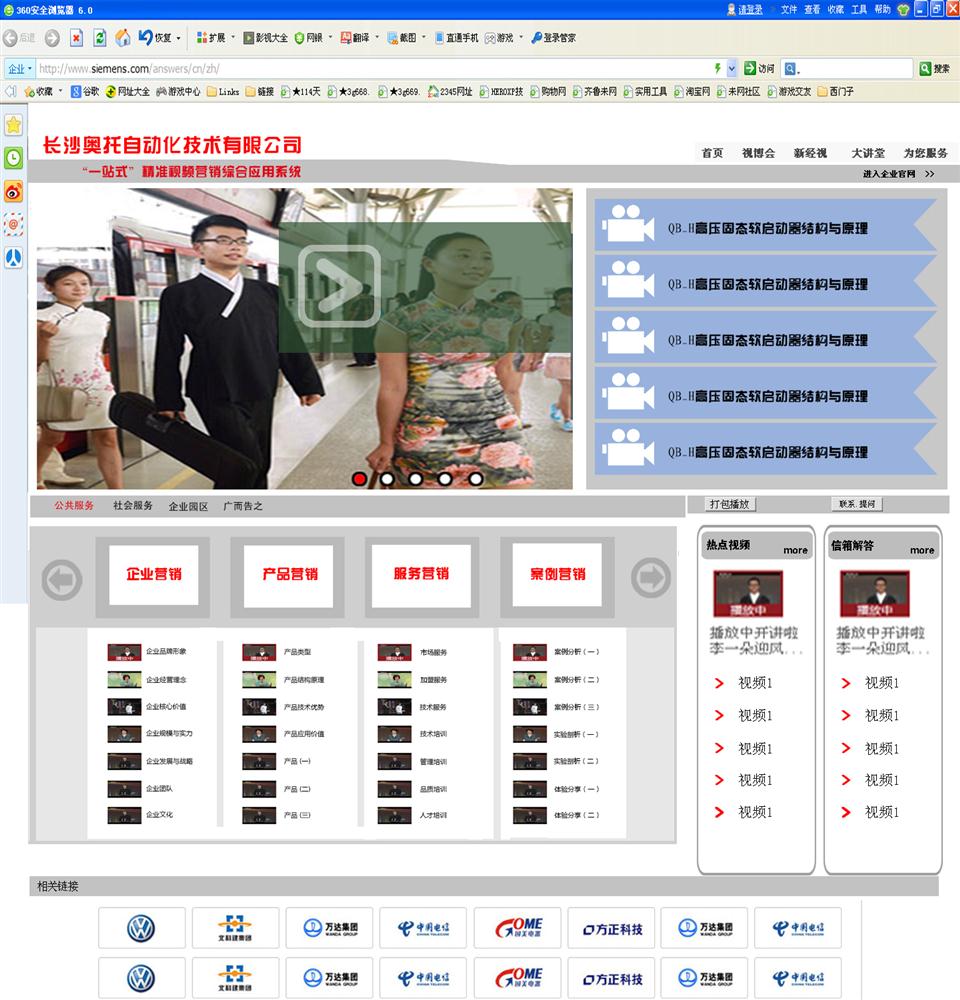Viewport: 960px width, 1000px height.
Task: Click the browser back arrow button
Action: (10, 38)
